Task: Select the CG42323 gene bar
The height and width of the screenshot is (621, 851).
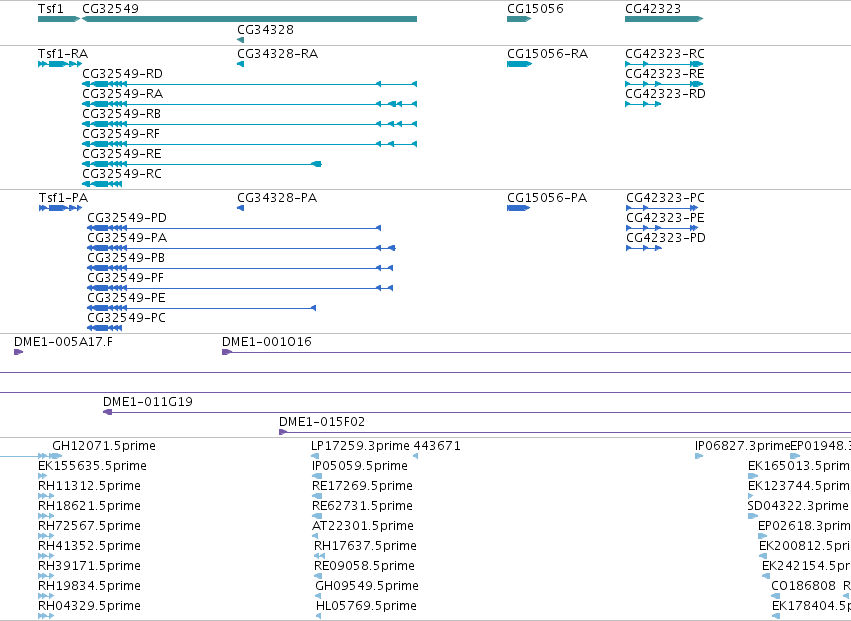Action: click(x=664, y=19)
